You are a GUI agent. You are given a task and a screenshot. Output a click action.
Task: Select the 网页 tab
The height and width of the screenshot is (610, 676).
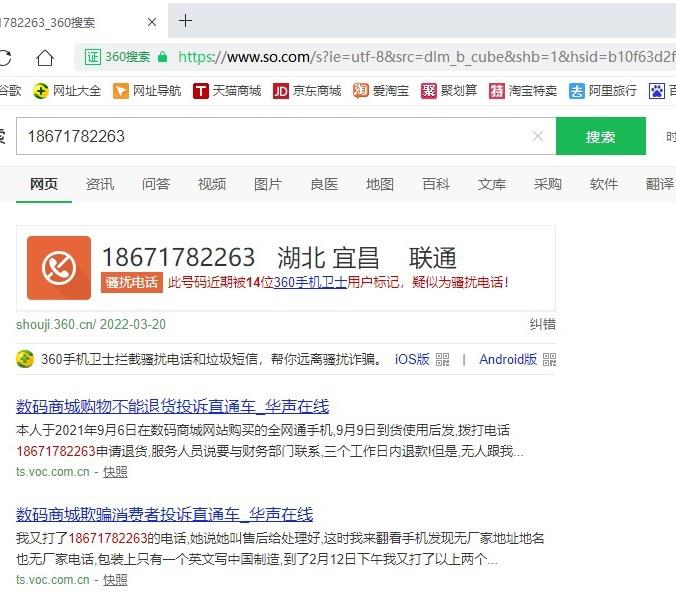coord(44,184)
